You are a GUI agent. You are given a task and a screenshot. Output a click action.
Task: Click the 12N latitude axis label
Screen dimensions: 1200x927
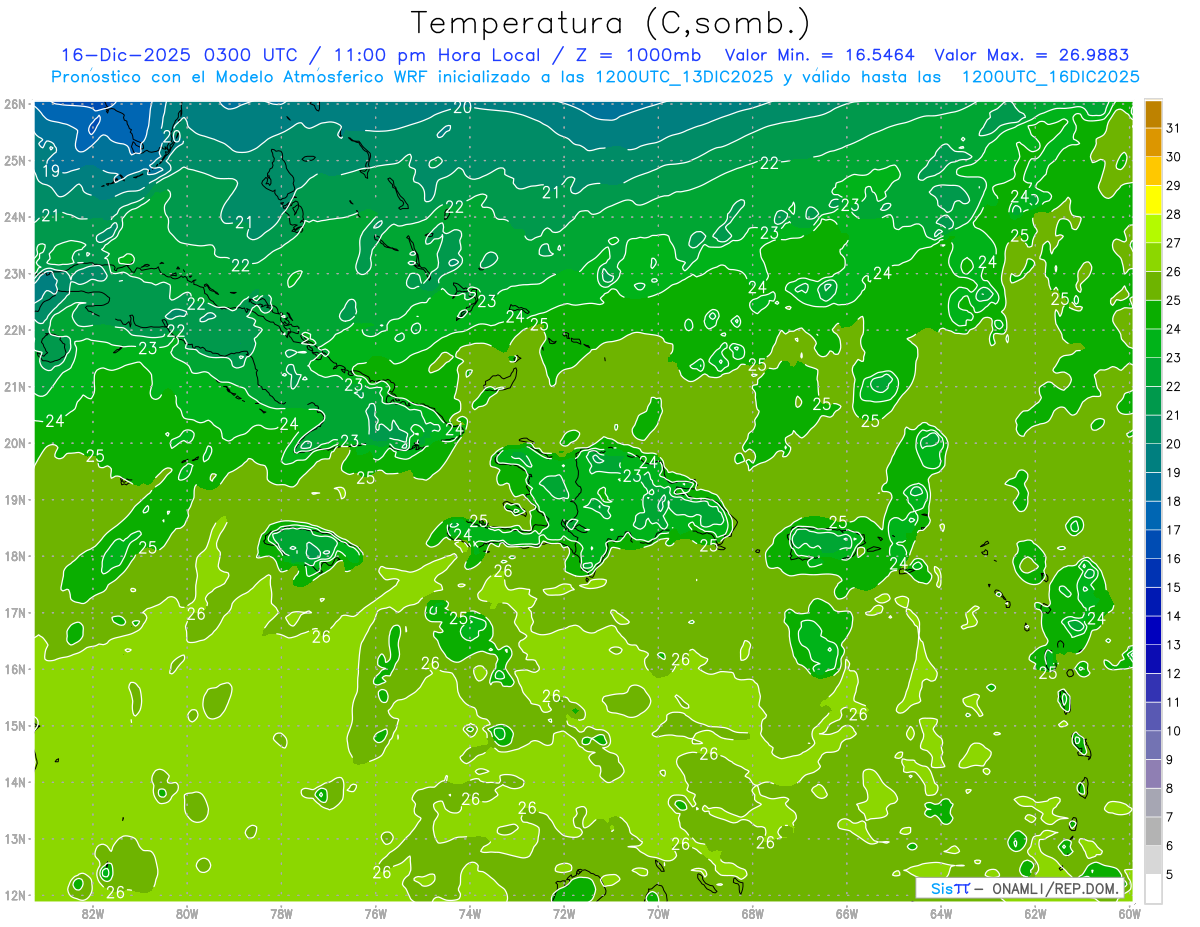click(x=15, y=895)
